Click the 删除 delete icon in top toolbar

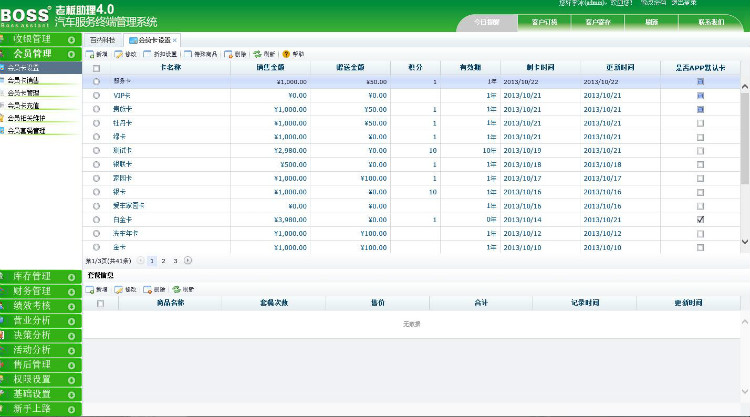(228, 53)
